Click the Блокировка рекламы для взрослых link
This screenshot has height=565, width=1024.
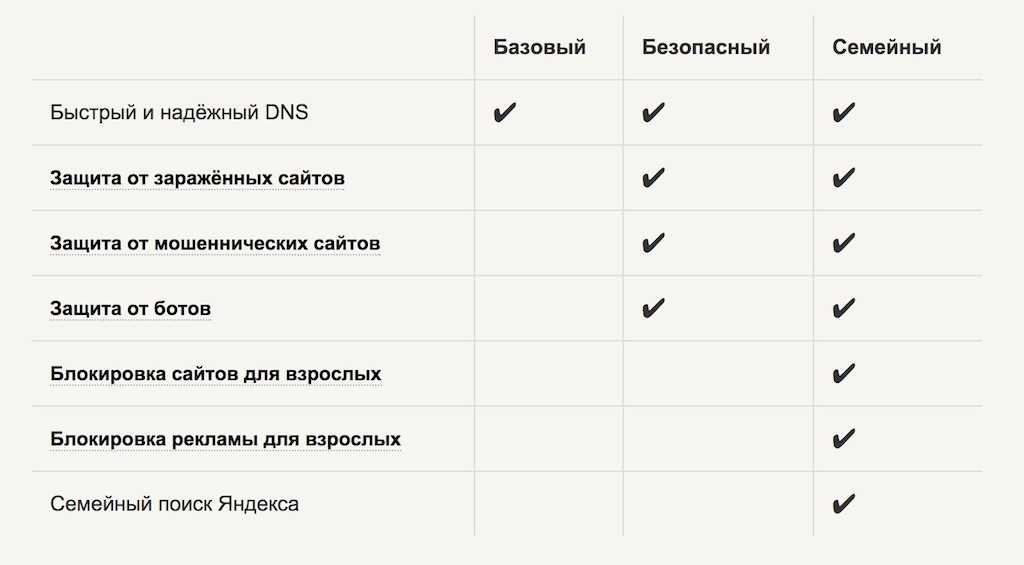225,439
